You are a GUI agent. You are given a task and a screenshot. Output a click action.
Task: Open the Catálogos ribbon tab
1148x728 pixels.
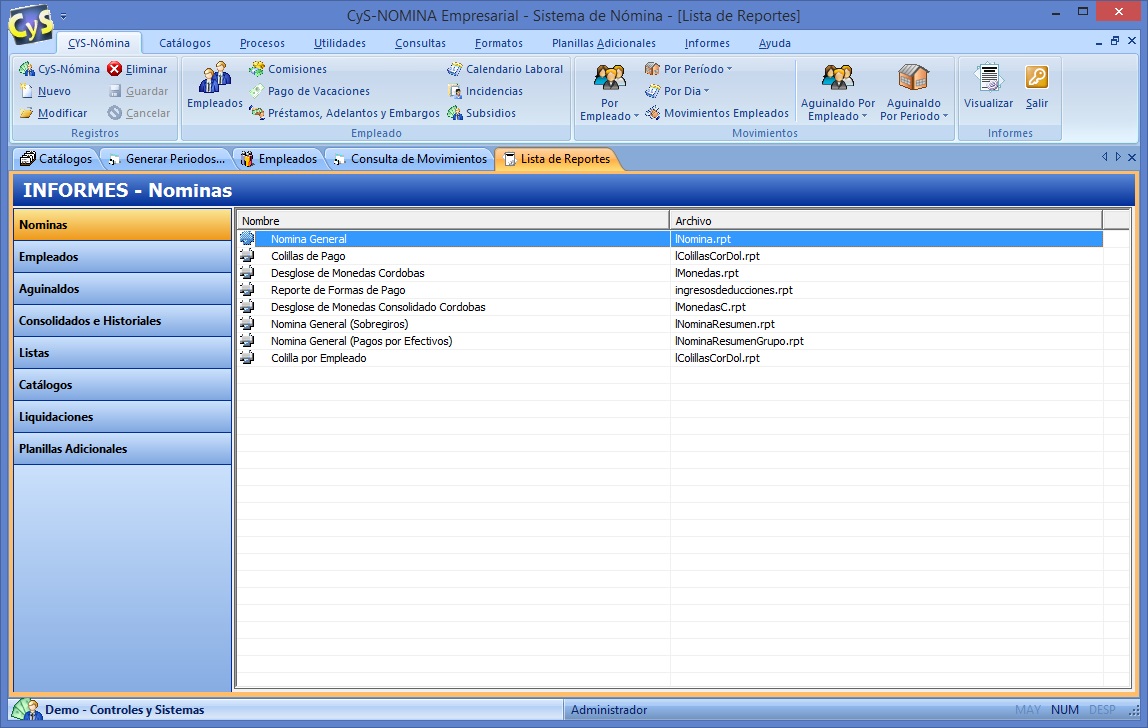point(185,43)
